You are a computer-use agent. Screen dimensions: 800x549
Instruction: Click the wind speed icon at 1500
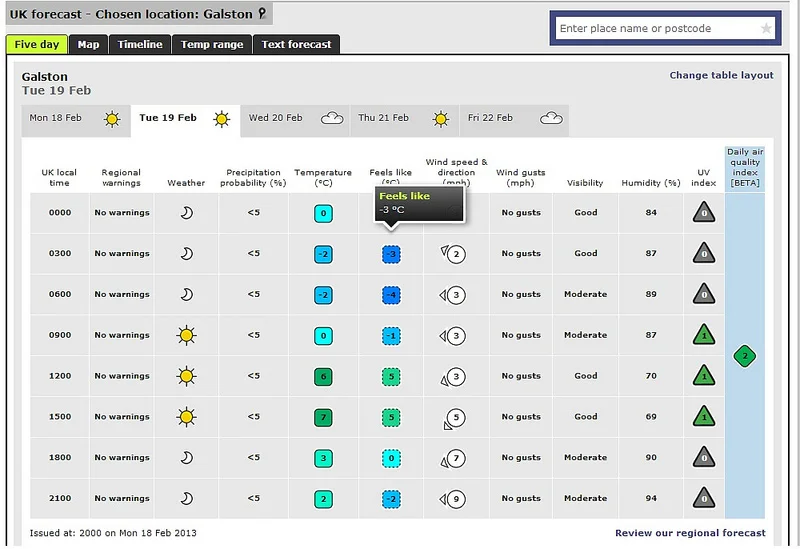tap(456, 417)
